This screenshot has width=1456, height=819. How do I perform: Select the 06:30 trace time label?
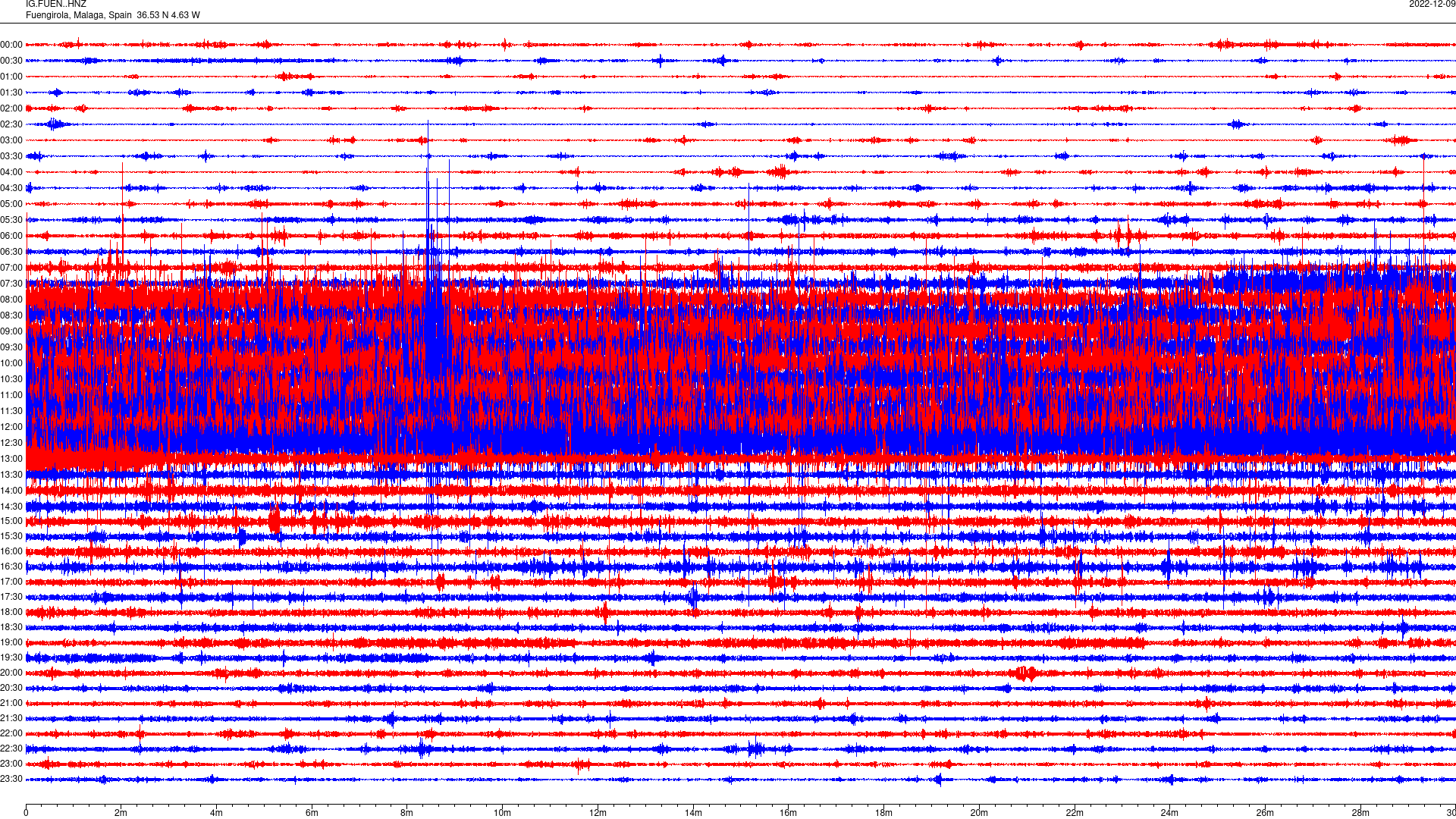point(11,252)
